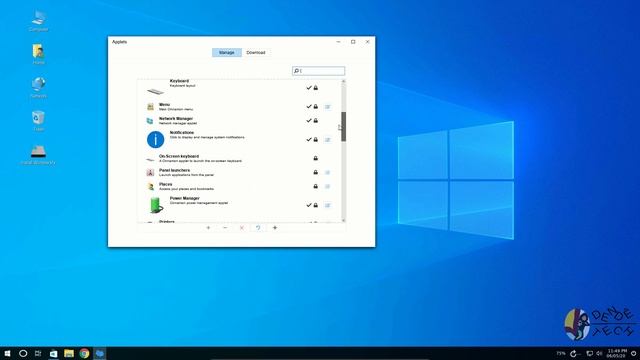The width and height of the screenshot is (640, 360).
Task: Focus the applet search field
Action: tap(318, 71)
